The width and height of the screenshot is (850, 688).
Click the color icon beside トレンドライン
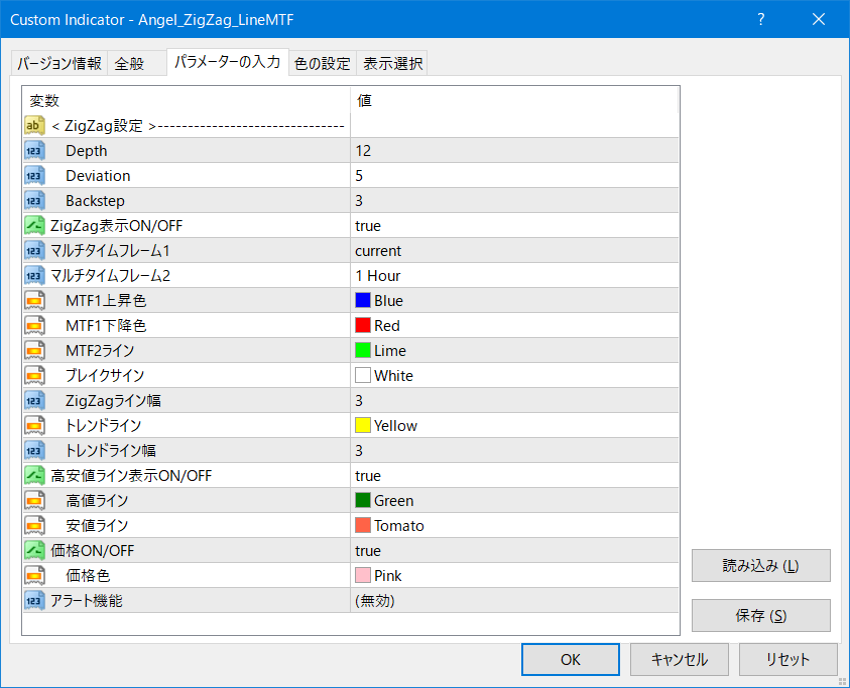(x=34, y=426)
